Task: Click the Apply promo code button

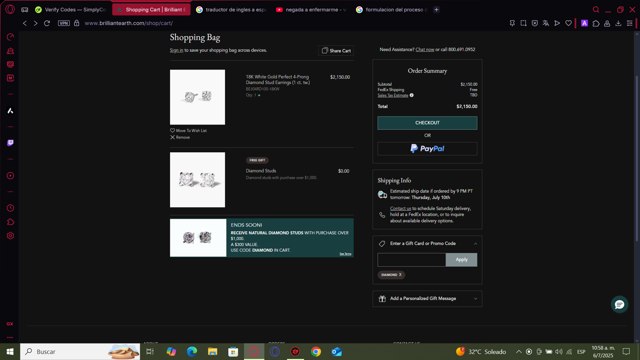Action: point(461,260)
